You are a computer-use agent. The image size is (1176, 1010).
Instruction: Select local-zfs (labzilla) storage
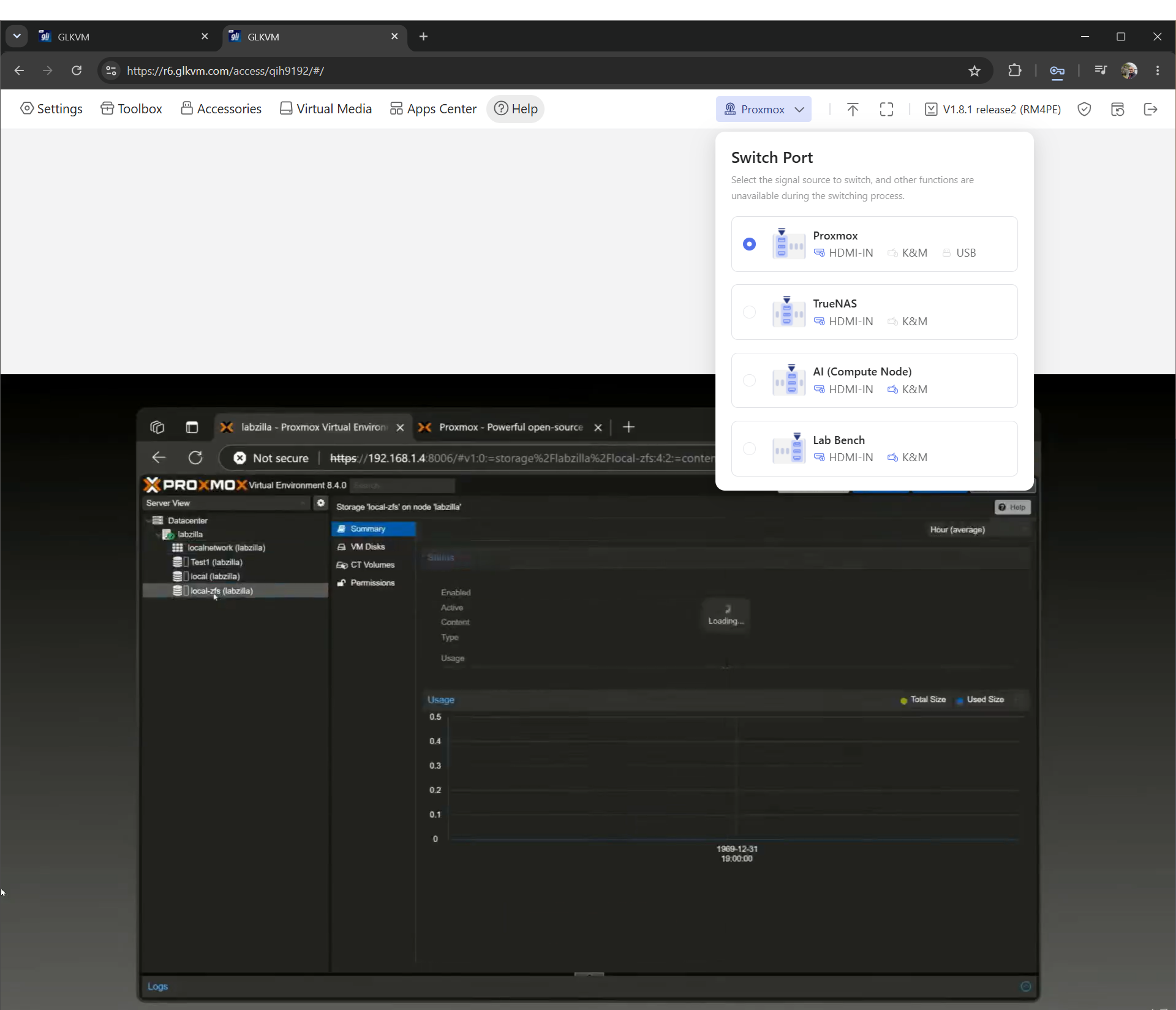coord(235,591)
